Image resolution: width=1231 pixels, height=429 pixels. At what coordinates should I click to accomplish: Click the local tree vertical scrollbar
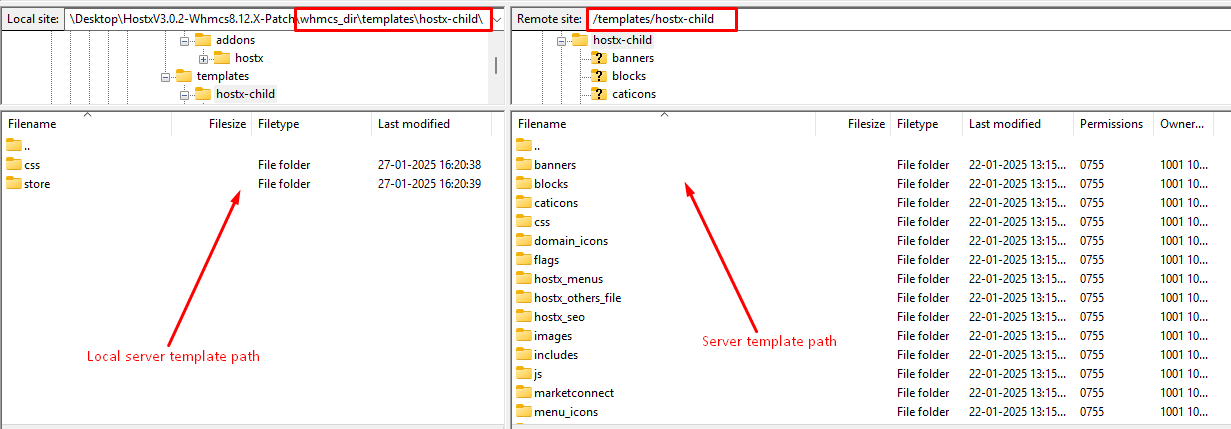496,65
